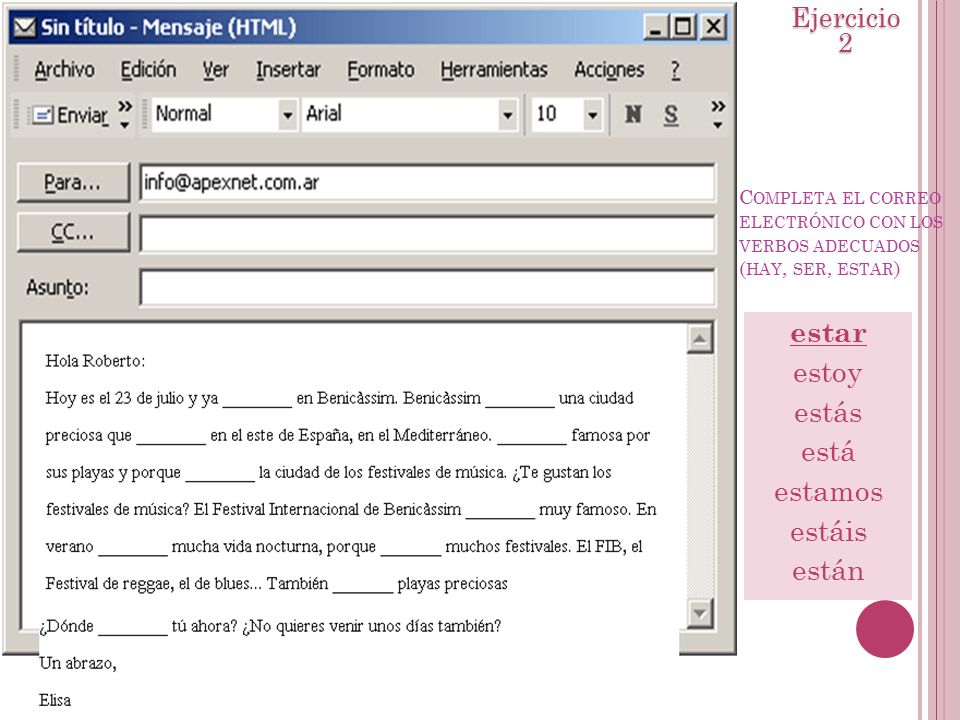
Task: Maximize the Mensaje window
Action: point(683,27)
